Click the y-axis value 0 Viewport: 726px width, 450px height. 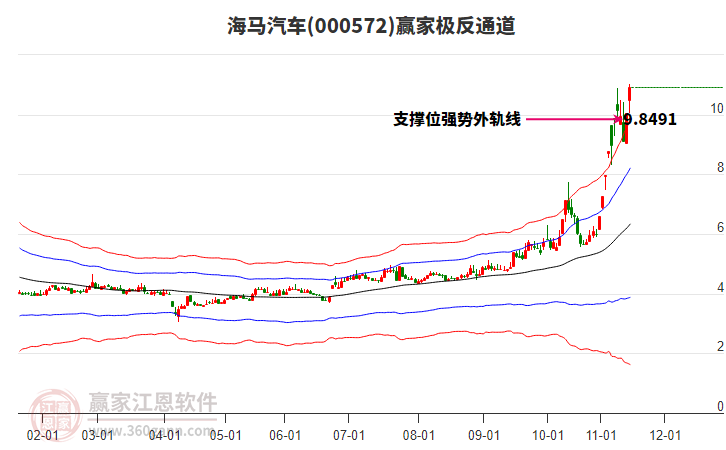point(720,406)
